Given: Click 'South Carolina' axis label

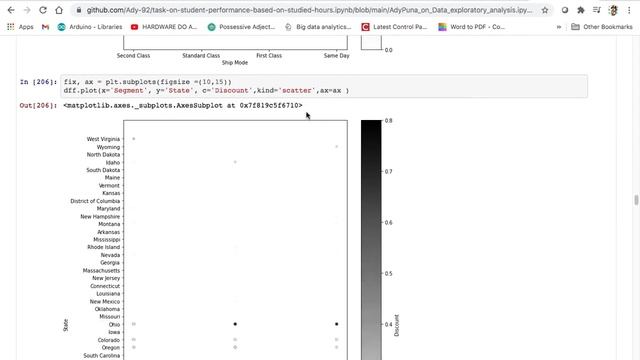Looking at the screenshot, I should pyautogui.click(x=102, y=356).
